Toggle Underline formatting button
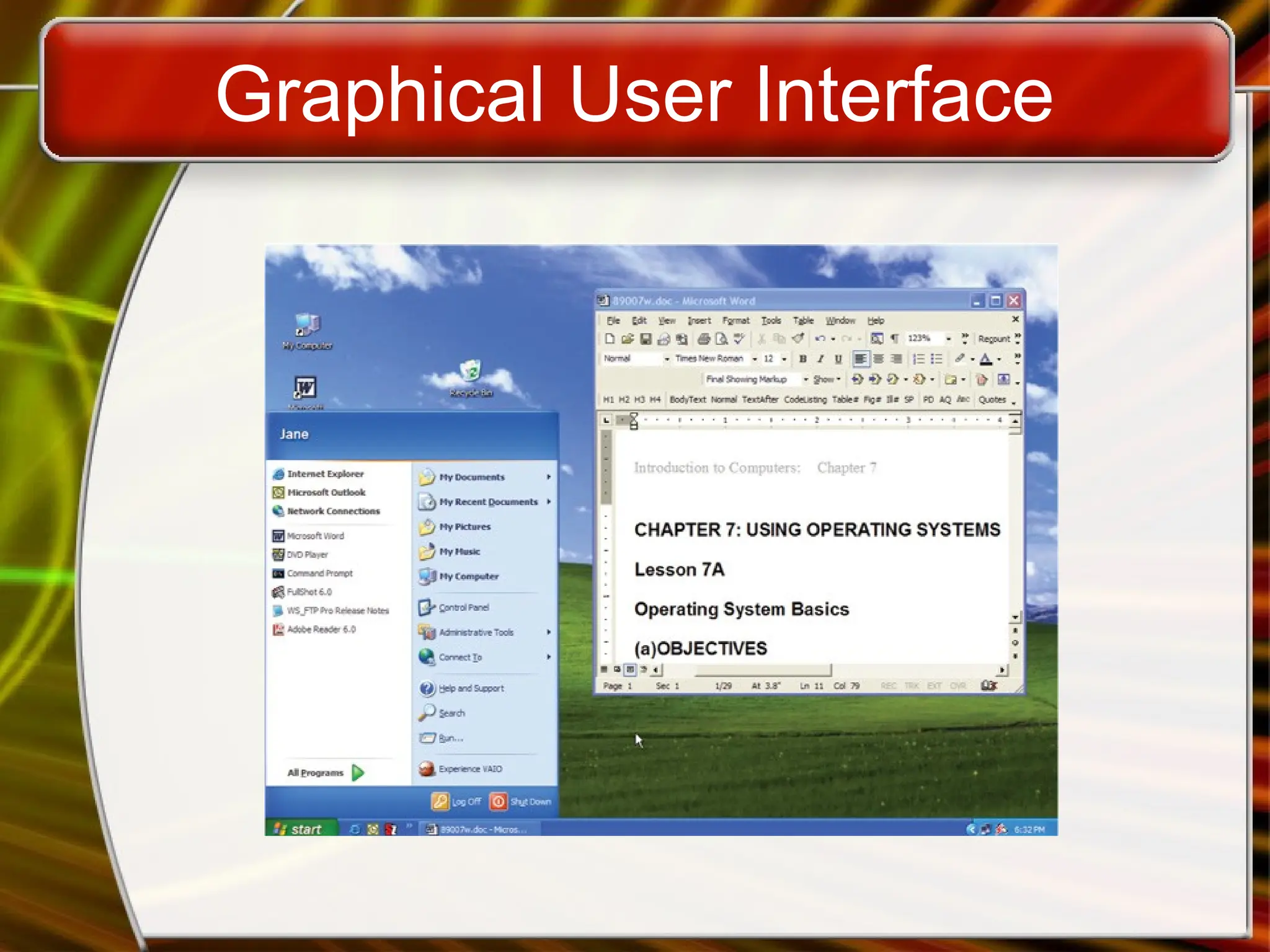 [x=838, y=359]
